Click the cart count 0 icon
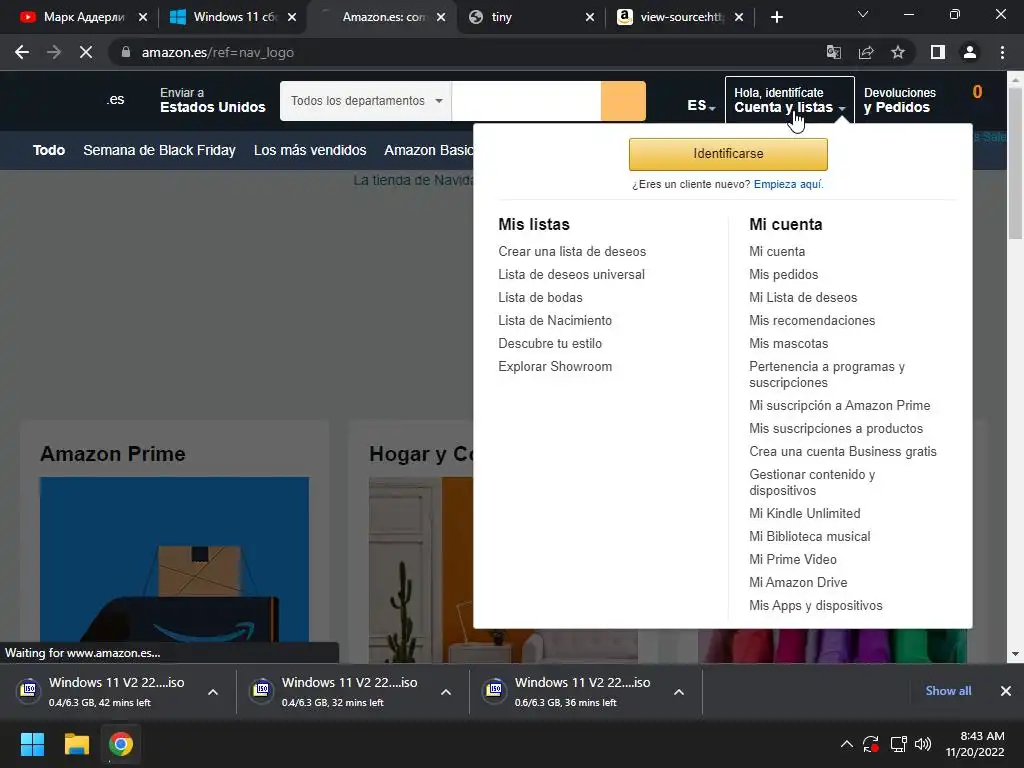The image size is (1024, 768). (977, 93)
